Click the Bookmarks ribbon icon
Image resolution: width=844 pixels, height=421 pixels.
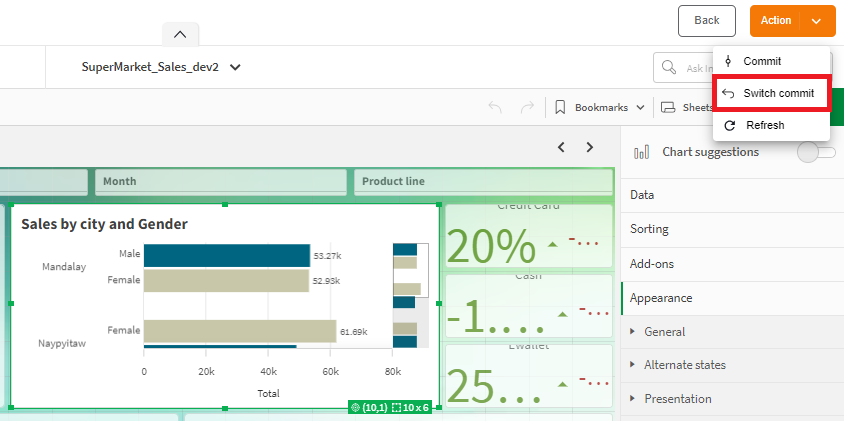[x=560, y=107]
